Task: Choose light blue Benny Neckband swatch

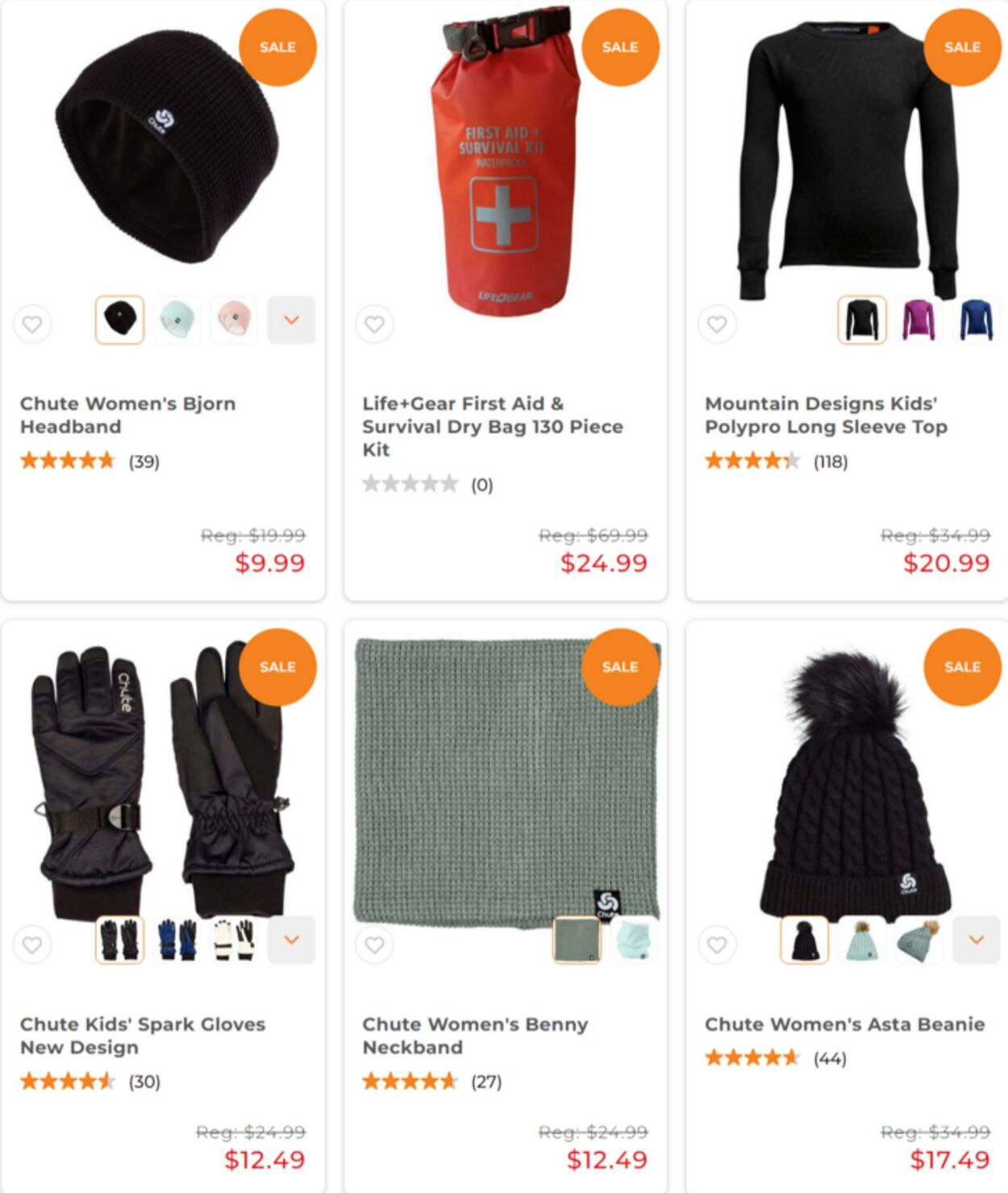Action: tap(634, 940)
